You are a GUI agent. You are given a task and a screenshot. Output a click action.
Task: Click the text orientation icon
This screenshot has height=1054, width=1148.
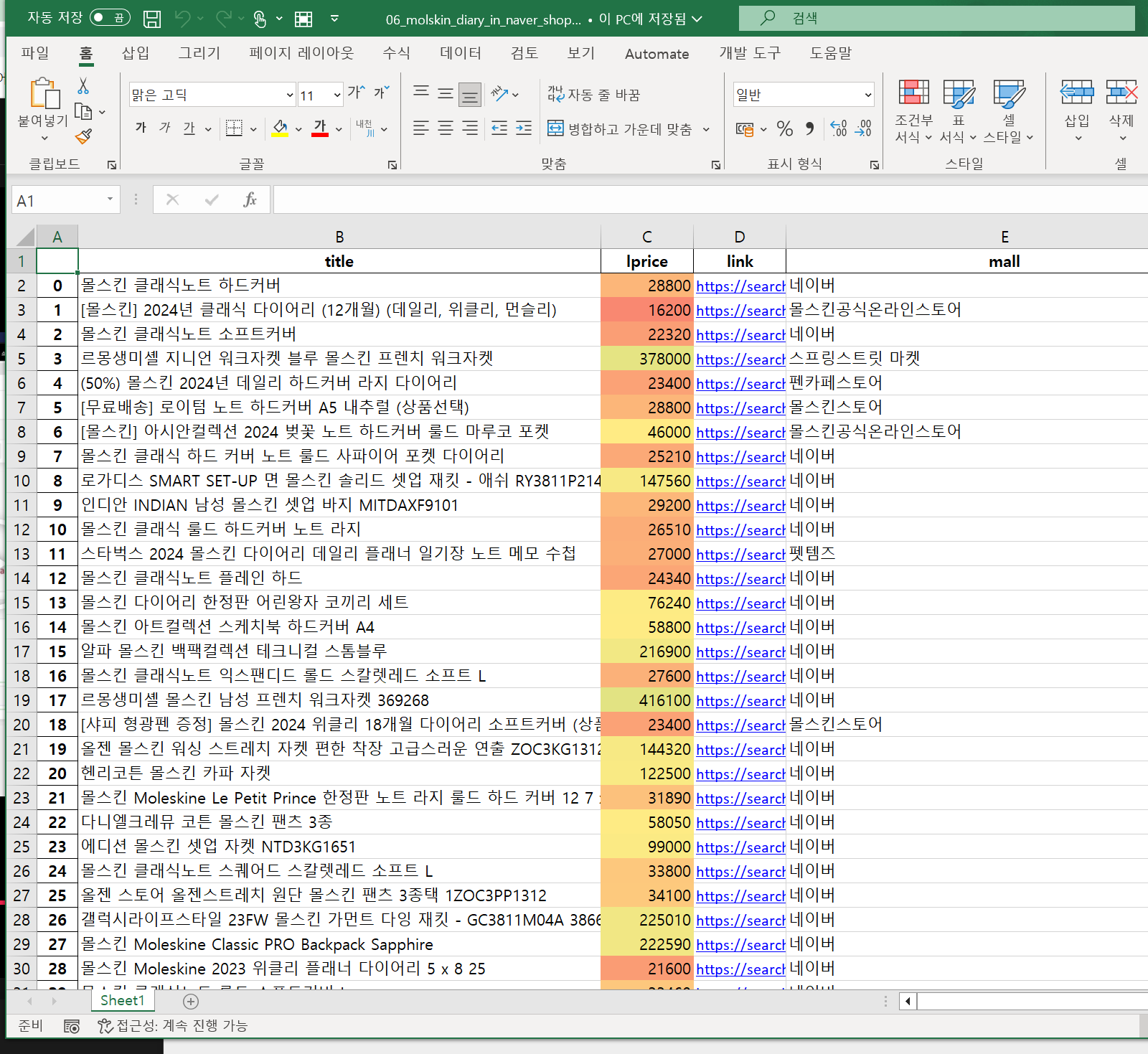[x=500, y=93]
